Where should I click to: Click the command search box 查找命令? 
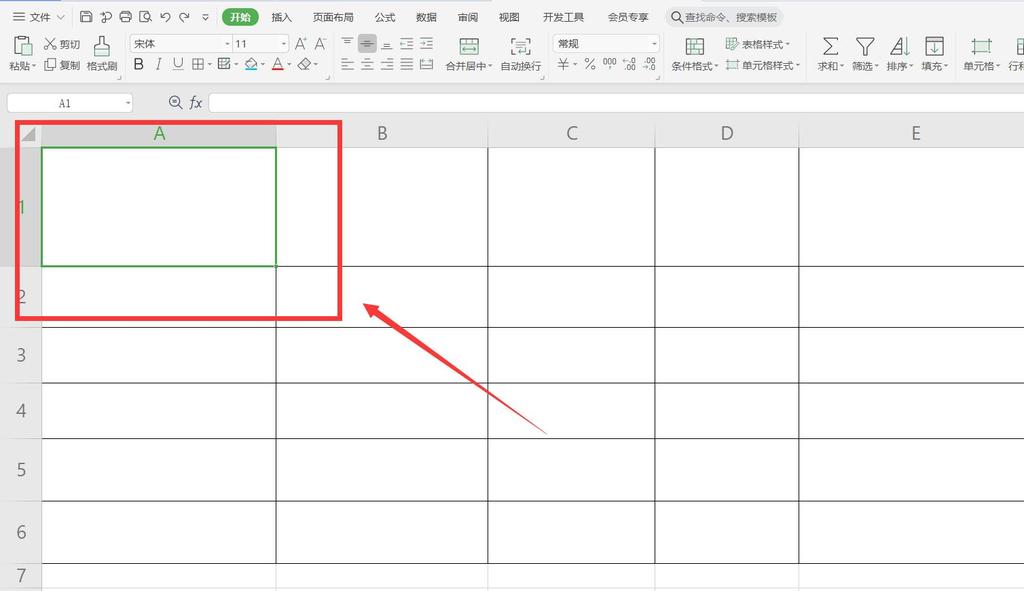(724, 17)
